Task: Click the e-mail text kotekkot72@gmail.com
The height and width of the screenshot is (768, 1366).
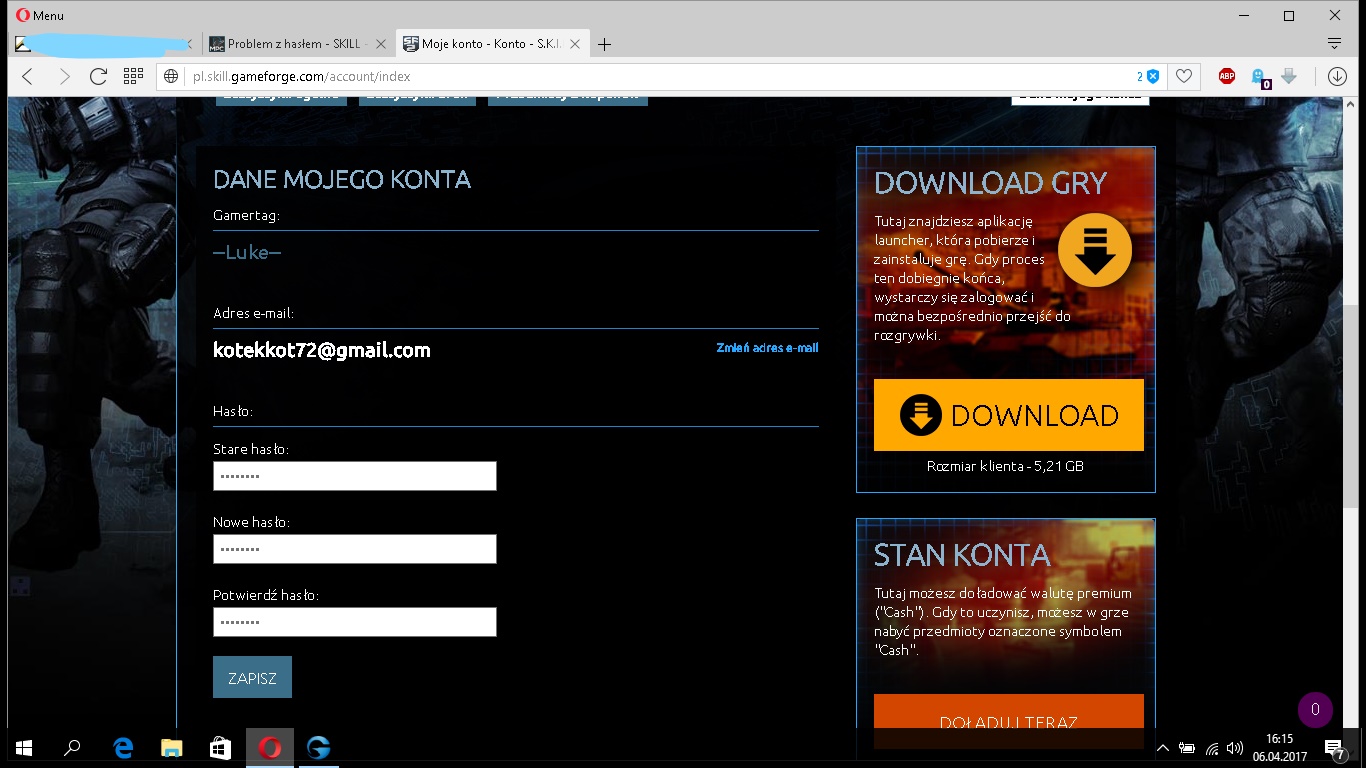Action: [322, 350]
